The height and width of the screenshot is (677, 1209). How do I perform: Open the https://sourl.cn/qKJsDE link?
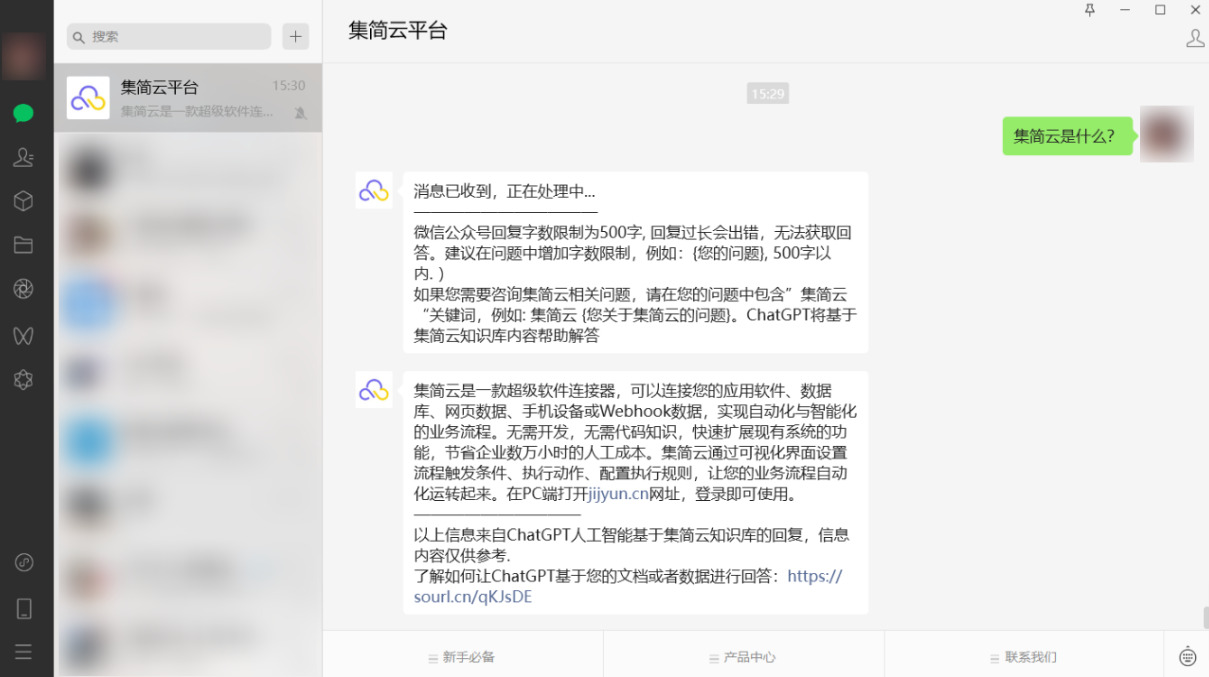(x=628, y=586)
